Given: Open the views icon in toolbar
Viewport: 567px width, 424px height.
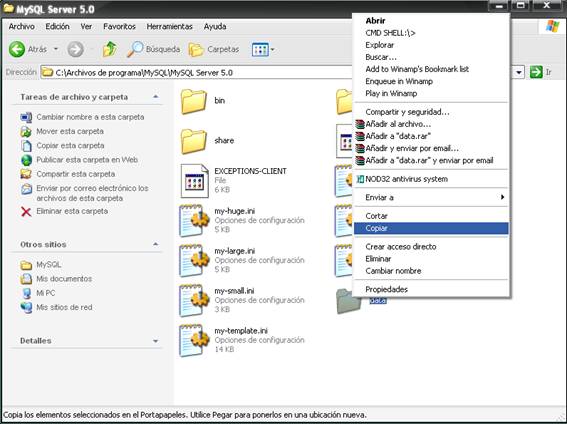Looking at the screenshot, I should pos(260,50).
